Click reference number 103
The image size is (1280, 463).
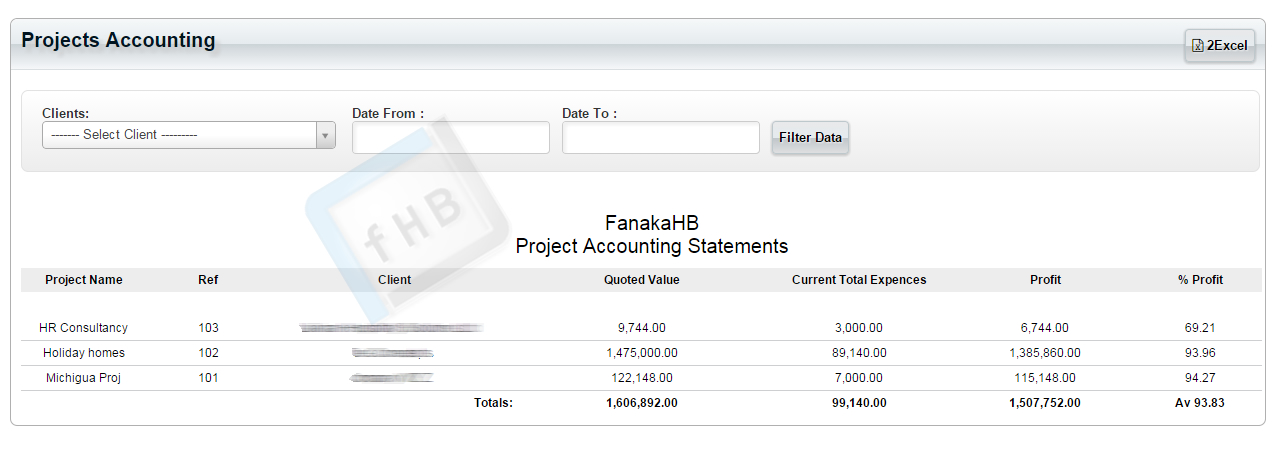click(x=208, y=328)
